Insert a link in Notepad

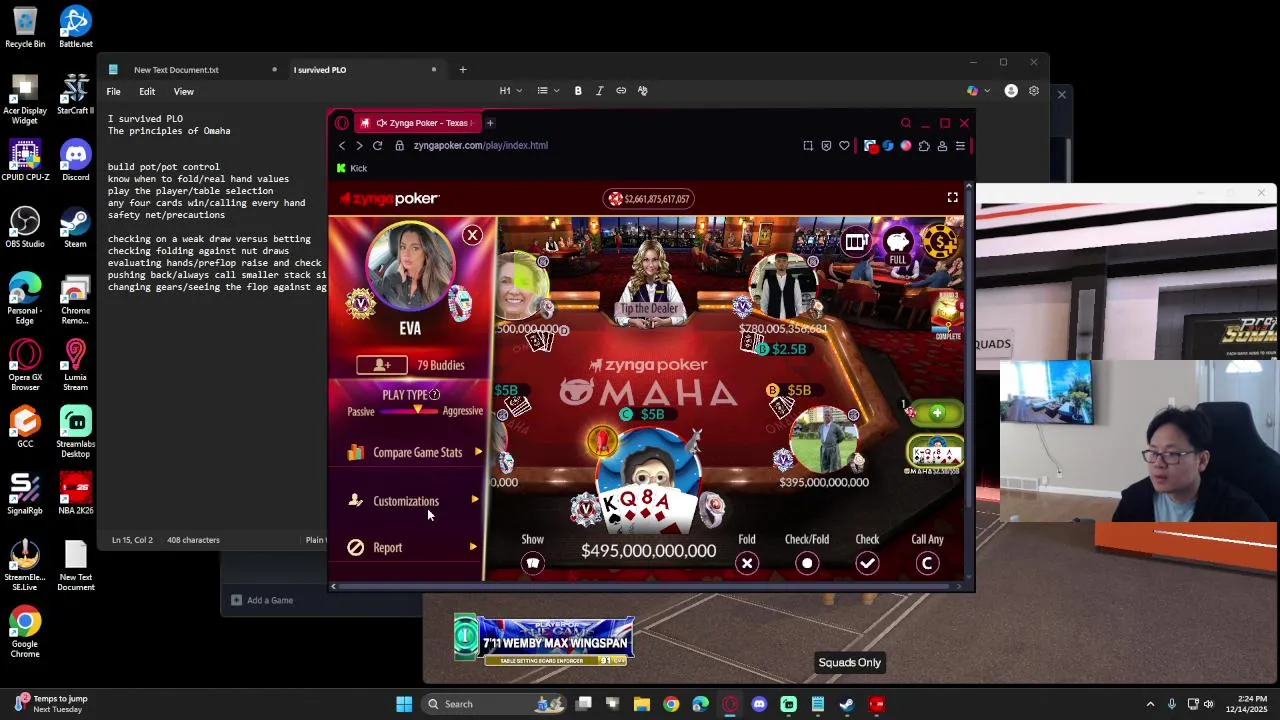click(x=621, y=91)
